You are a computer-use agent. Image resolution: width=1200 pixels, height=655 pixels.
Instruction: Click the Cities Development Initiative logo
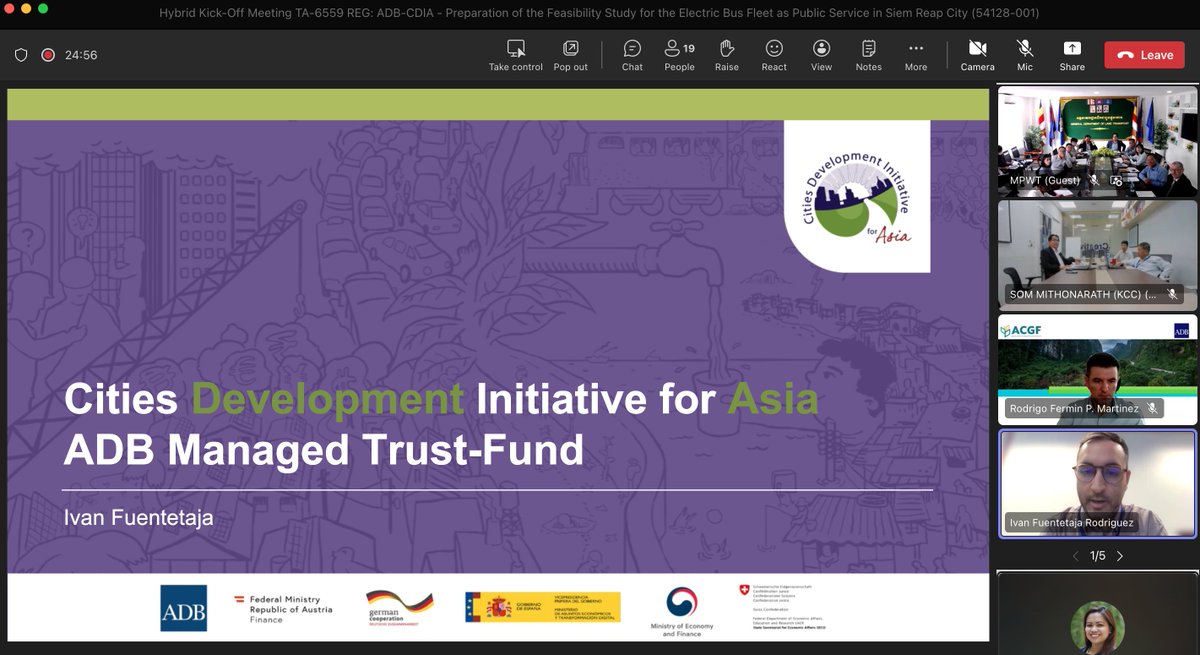(857, 197)
